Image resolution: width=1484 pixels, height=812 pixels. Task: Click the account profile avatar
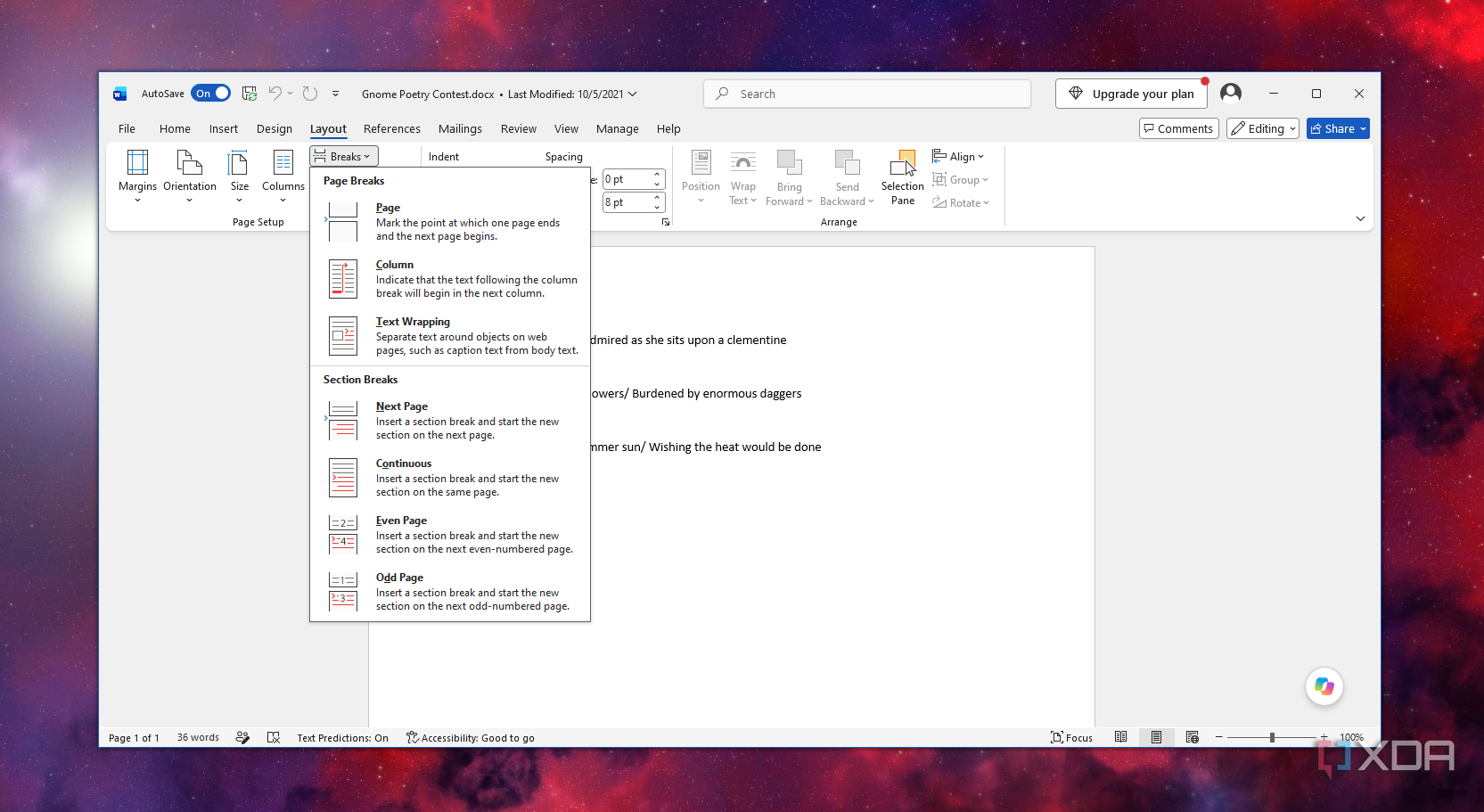(x=1231, y=93)
